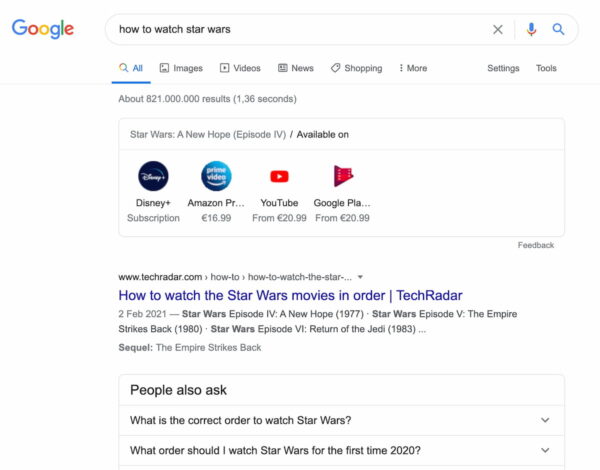Start voice search with the microphone icon
The width and height of the screenshot is (600, 470).
click(x=531, y=29)
